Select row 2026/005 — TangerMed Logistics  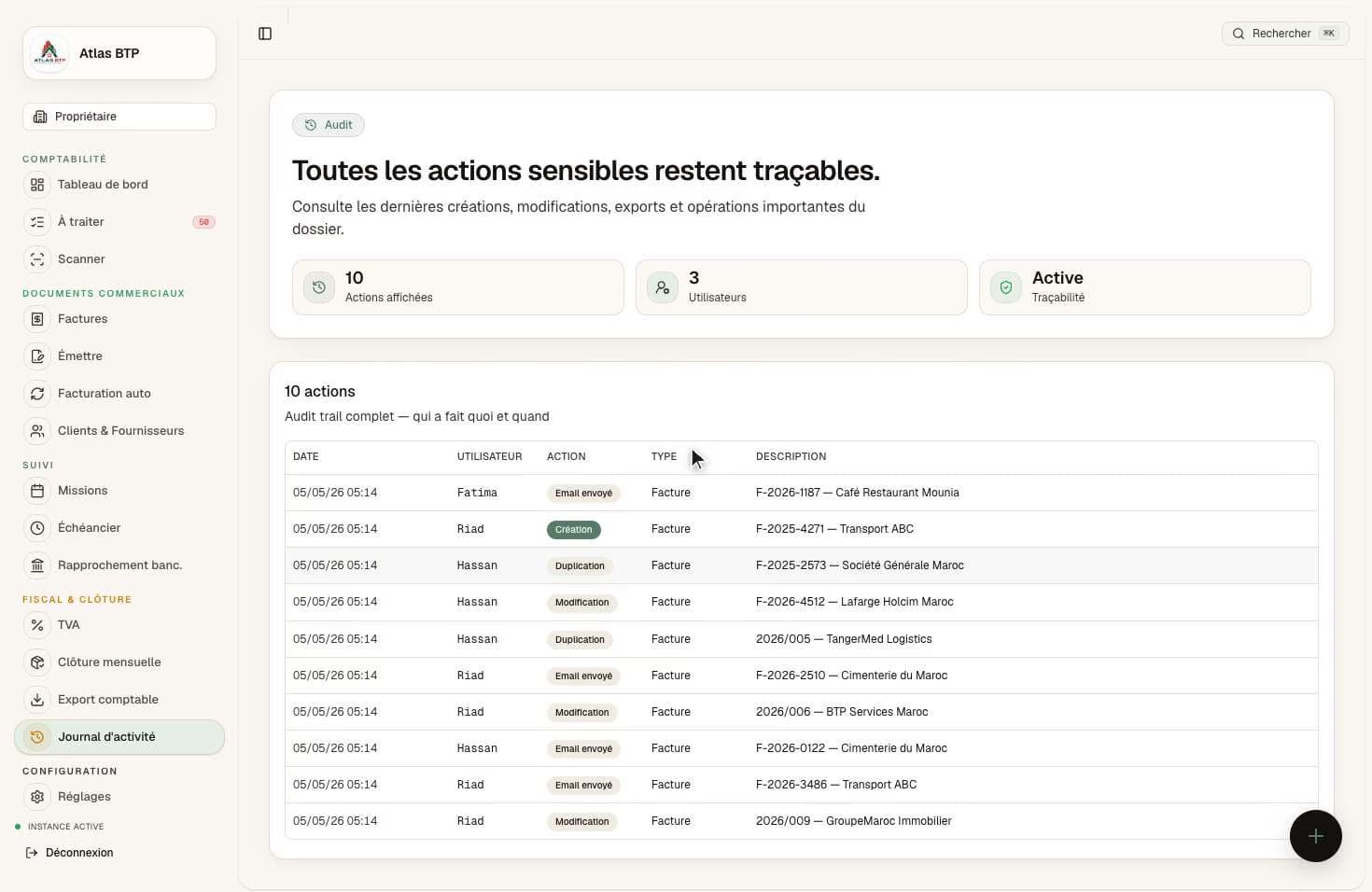pyautogui.click(x=802, y=639)
